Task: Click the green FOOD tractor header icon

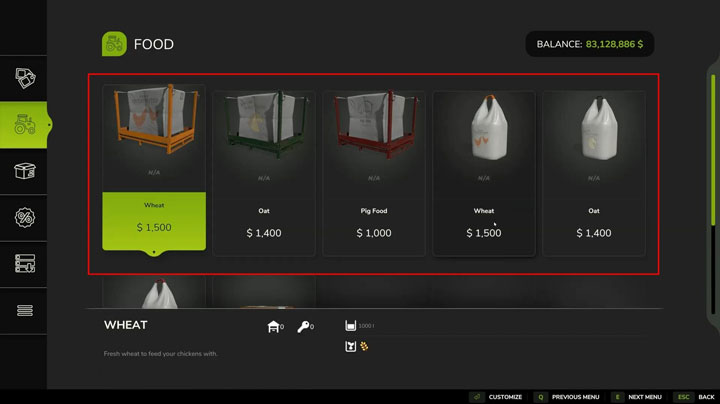Action: [x=114, y=44]
